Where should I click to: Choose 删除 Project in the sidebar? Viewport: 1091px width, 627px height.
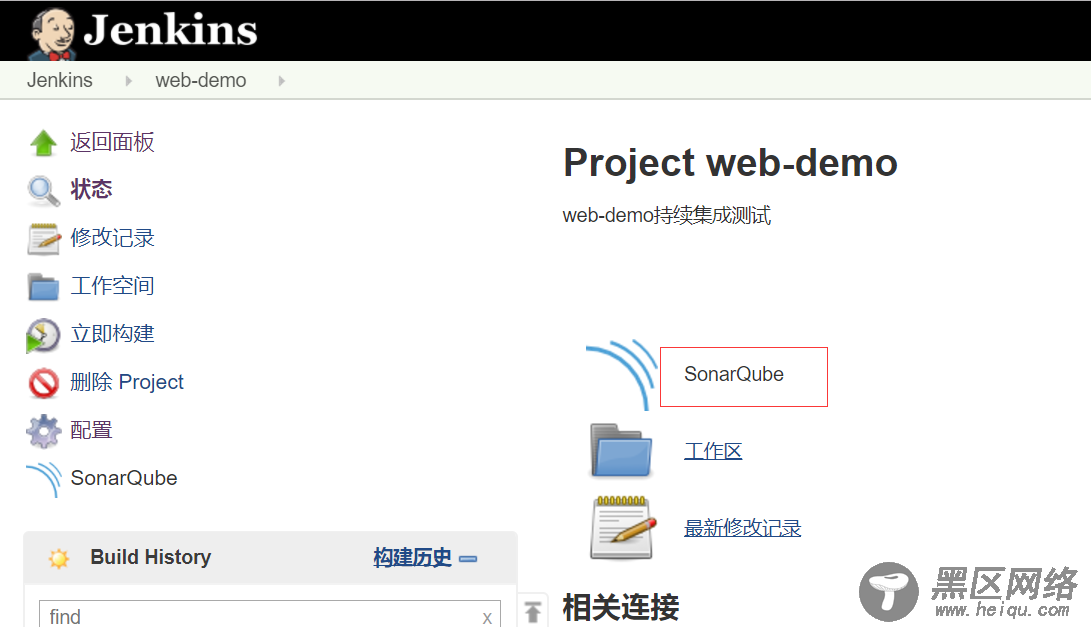click(x=127, y=381)
